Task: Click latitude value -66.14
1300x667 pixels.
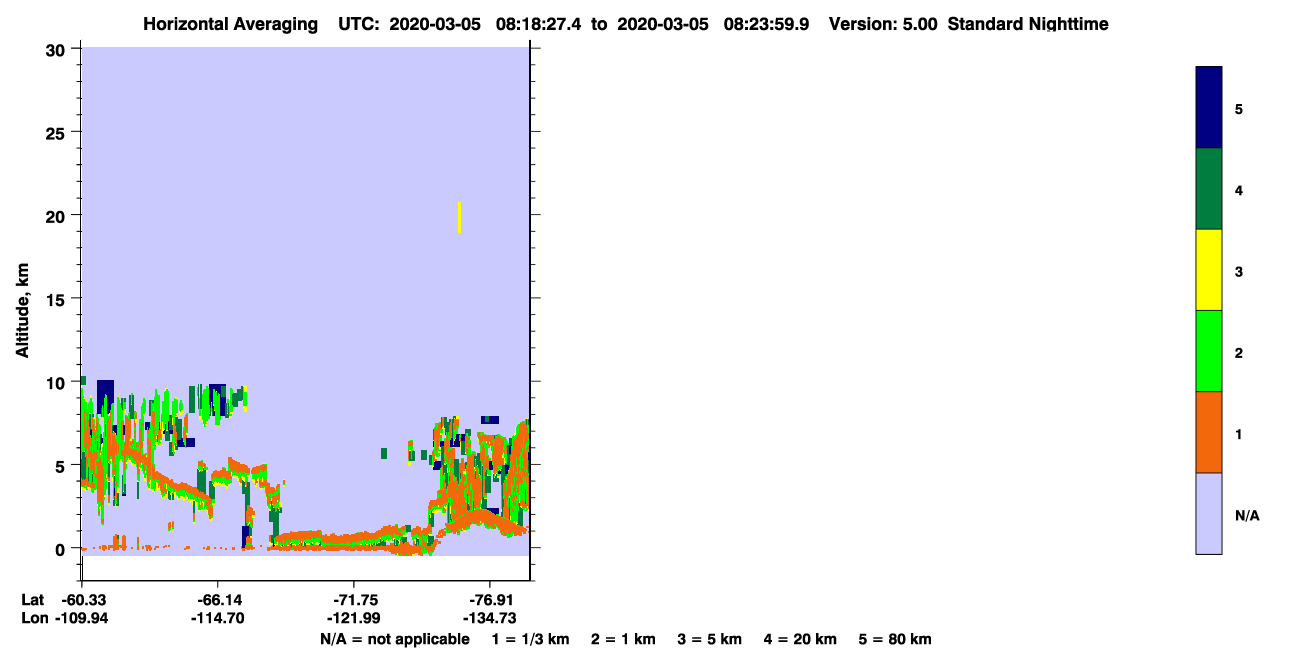Action: (218, 600)
